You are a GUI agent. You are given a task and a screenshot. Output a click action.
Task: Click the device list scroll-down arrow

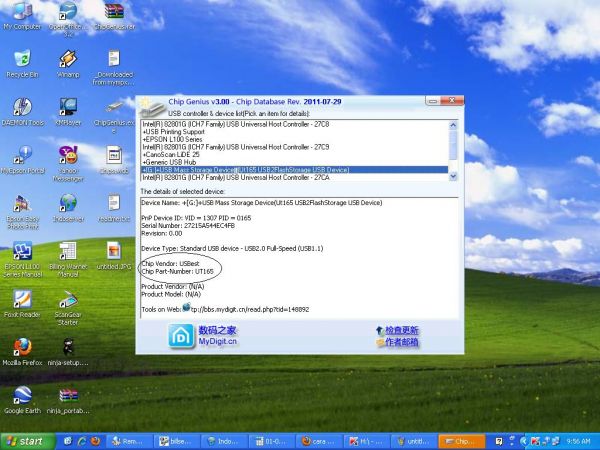[453, 176]
